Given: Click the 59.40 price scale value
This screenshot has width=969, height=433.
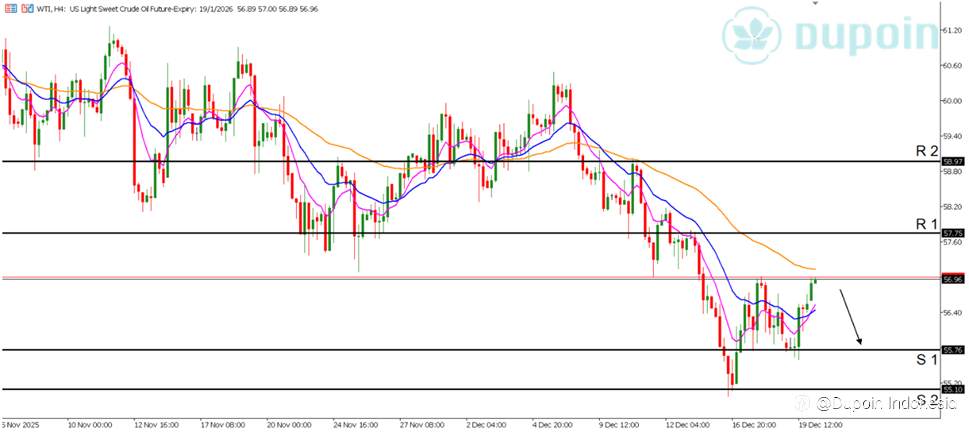Looking at the screenshot, I should click(x=951, y=136).
